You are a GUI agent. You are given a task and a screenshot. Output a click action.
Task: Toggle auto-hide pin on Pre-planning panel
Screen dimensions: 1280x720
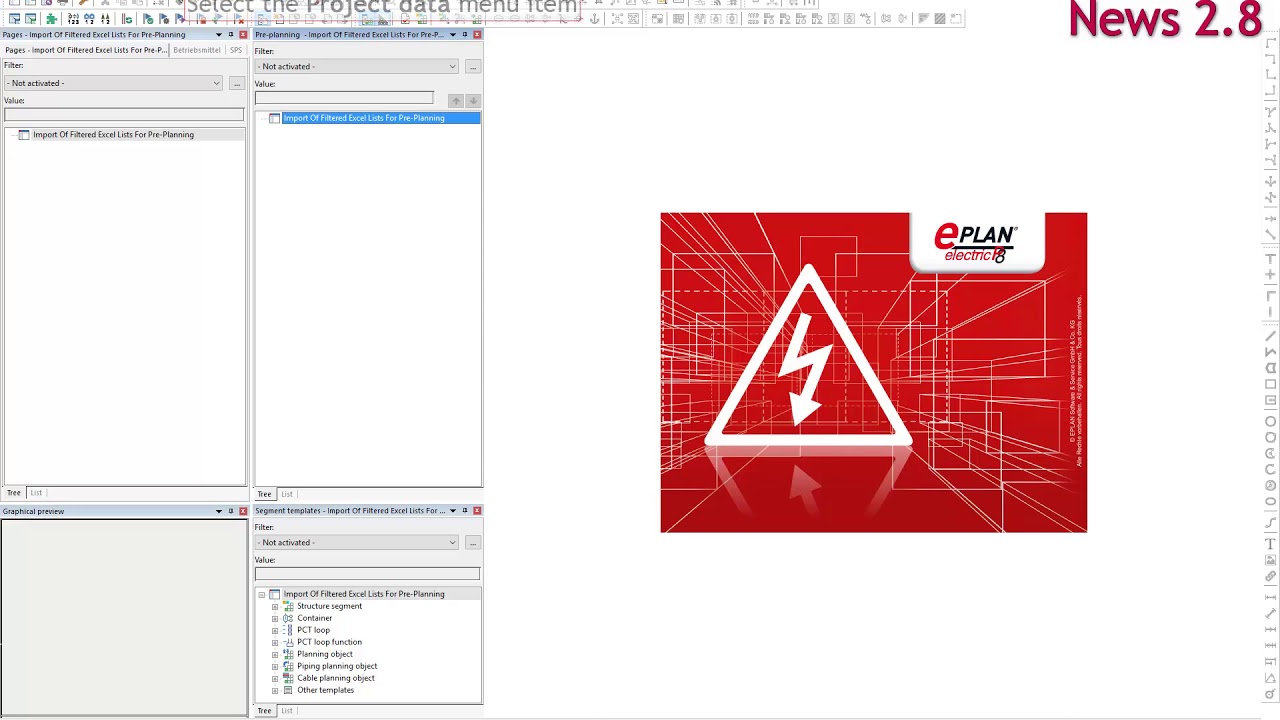[x=464, y=35]
